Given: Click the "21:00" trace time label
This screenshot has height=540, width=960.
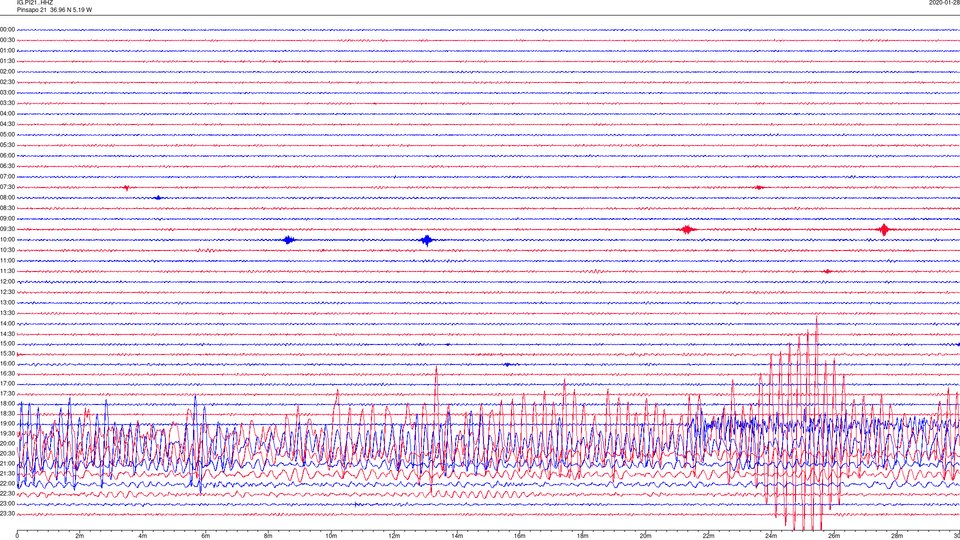Looking at the screenshot, I should (x=7, y=464).
